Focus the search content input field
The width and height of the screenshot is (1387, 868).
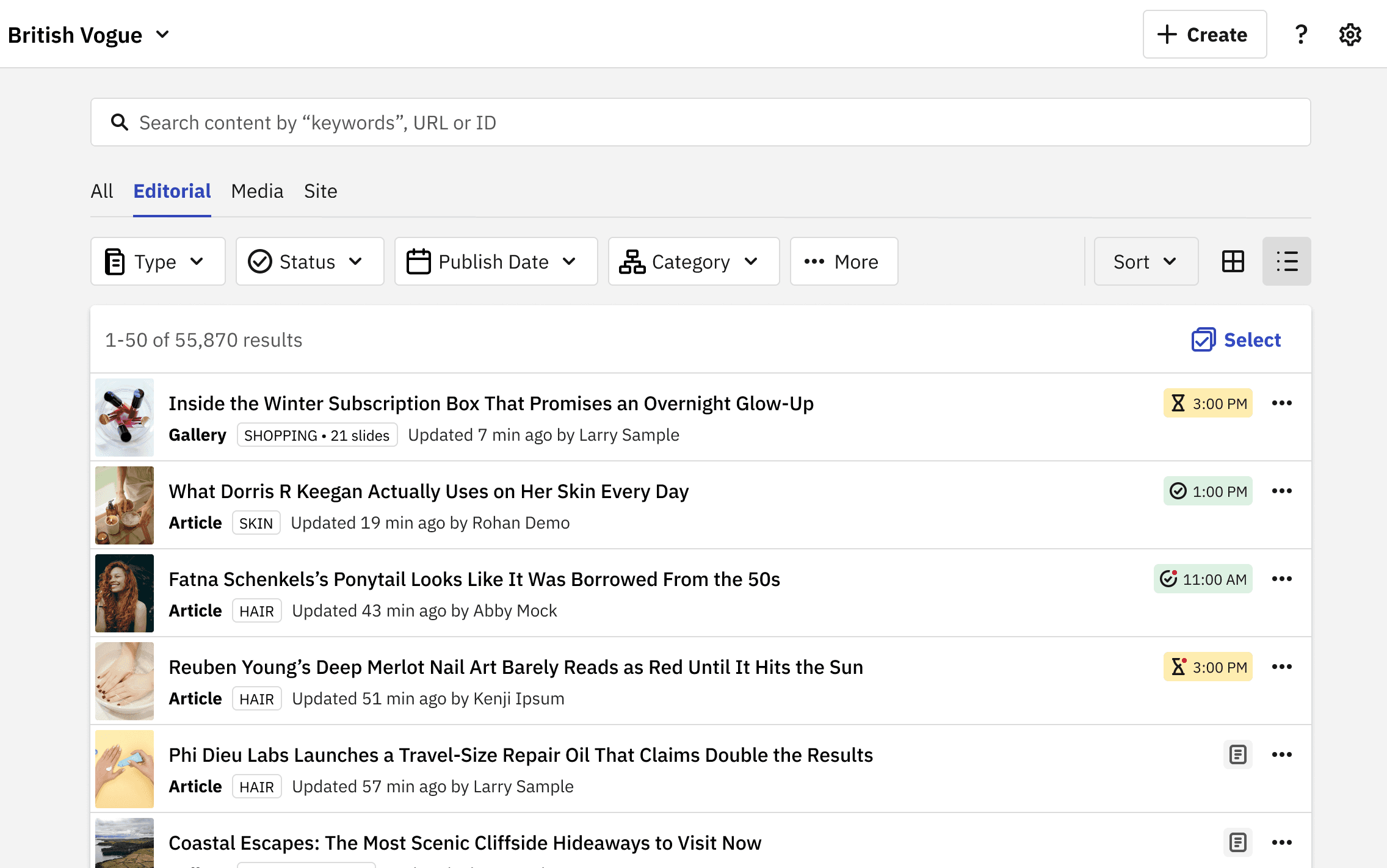[x=701, y=122]
